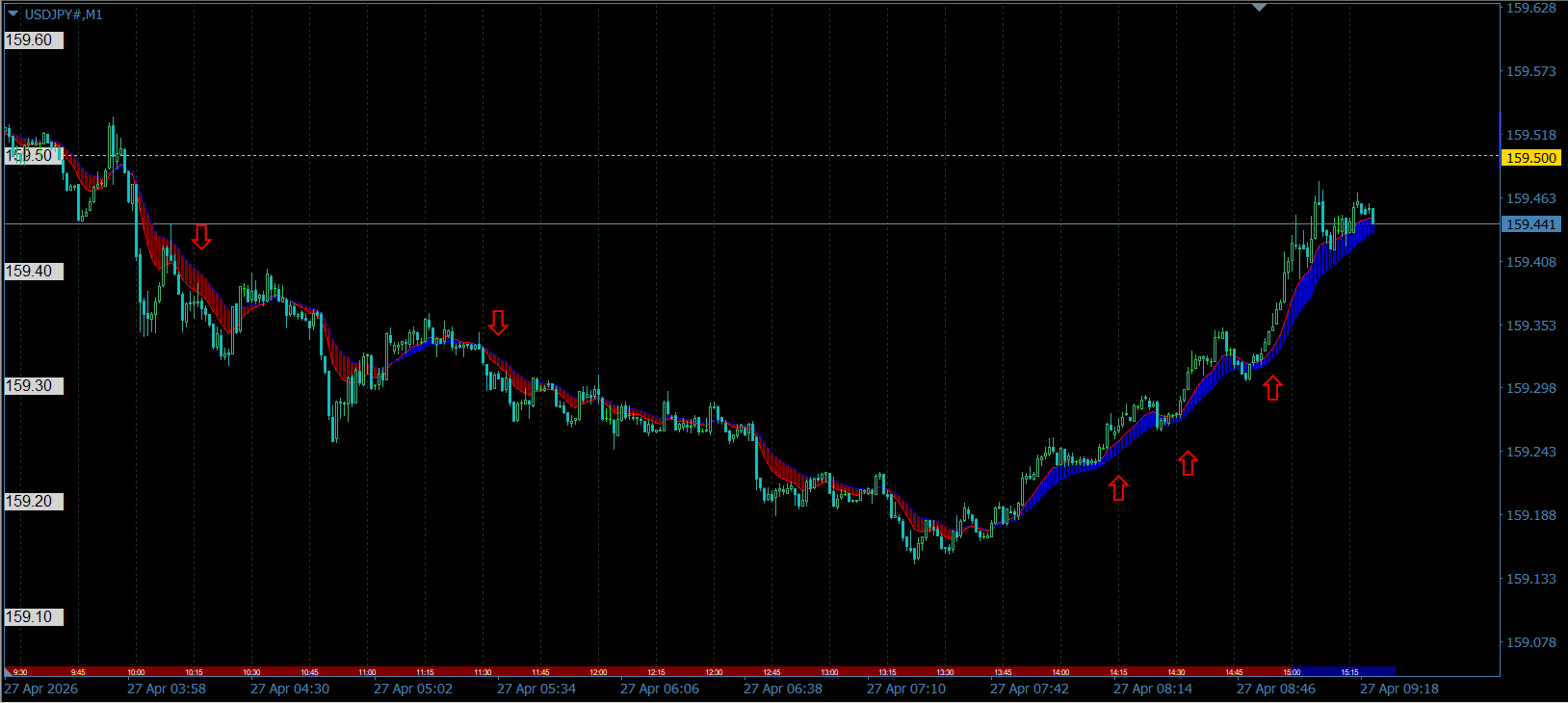This screenshot has height=703, width=1568.
Task: Click the 27 Apr 2026 date on time axis
Action: tap(41, 689)
